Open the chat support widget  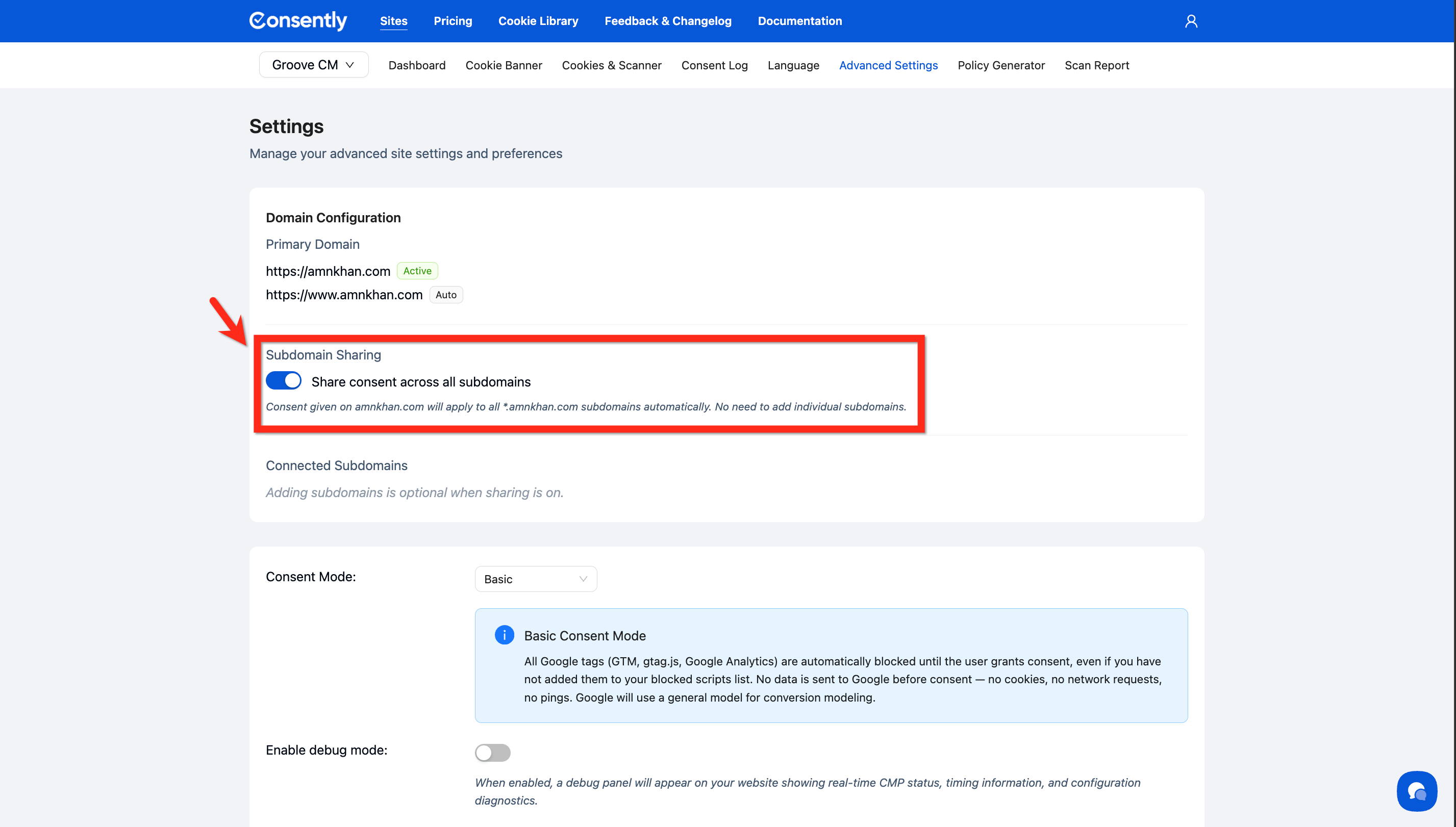1416,790
